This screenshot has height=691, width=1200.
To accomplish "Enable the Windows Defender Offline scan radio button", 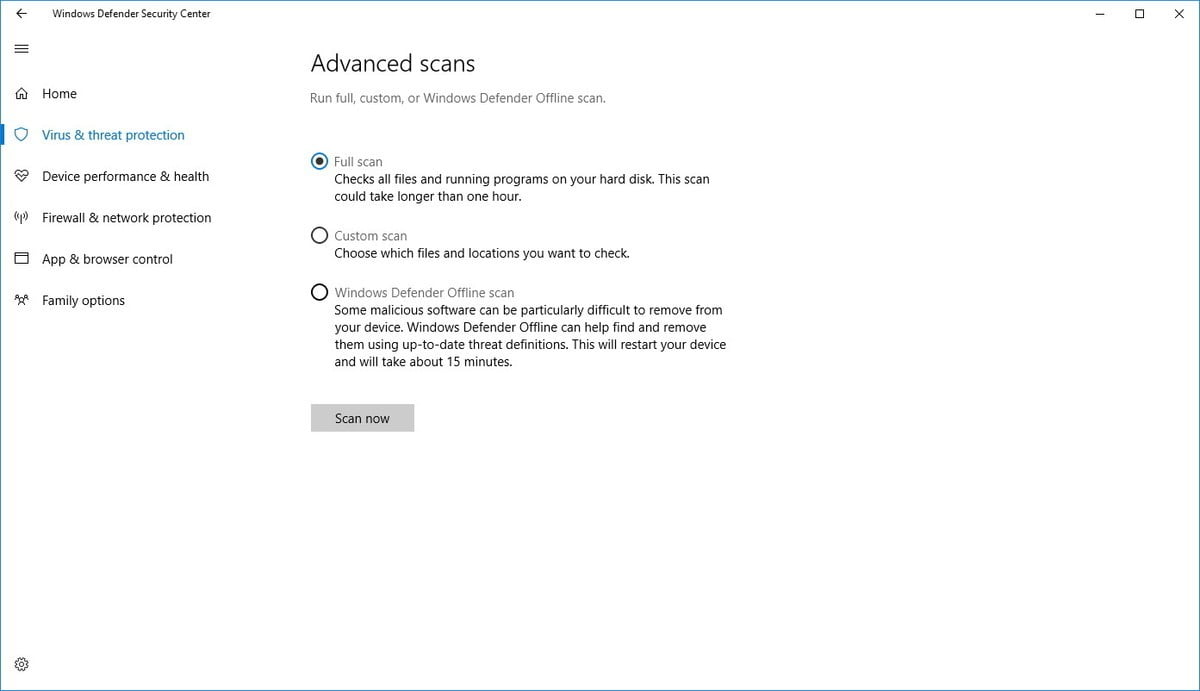I will pyautogui.click(x=319, y=292).
